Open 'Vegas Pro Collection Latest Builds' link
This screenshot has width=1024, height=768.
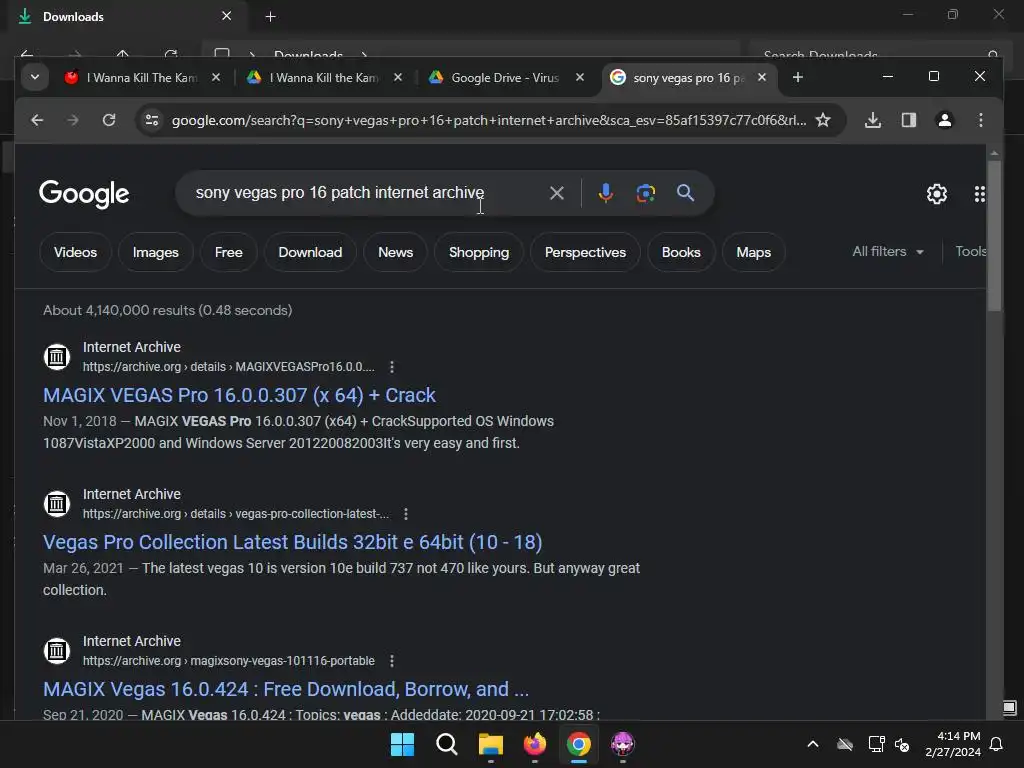(293, 542)
